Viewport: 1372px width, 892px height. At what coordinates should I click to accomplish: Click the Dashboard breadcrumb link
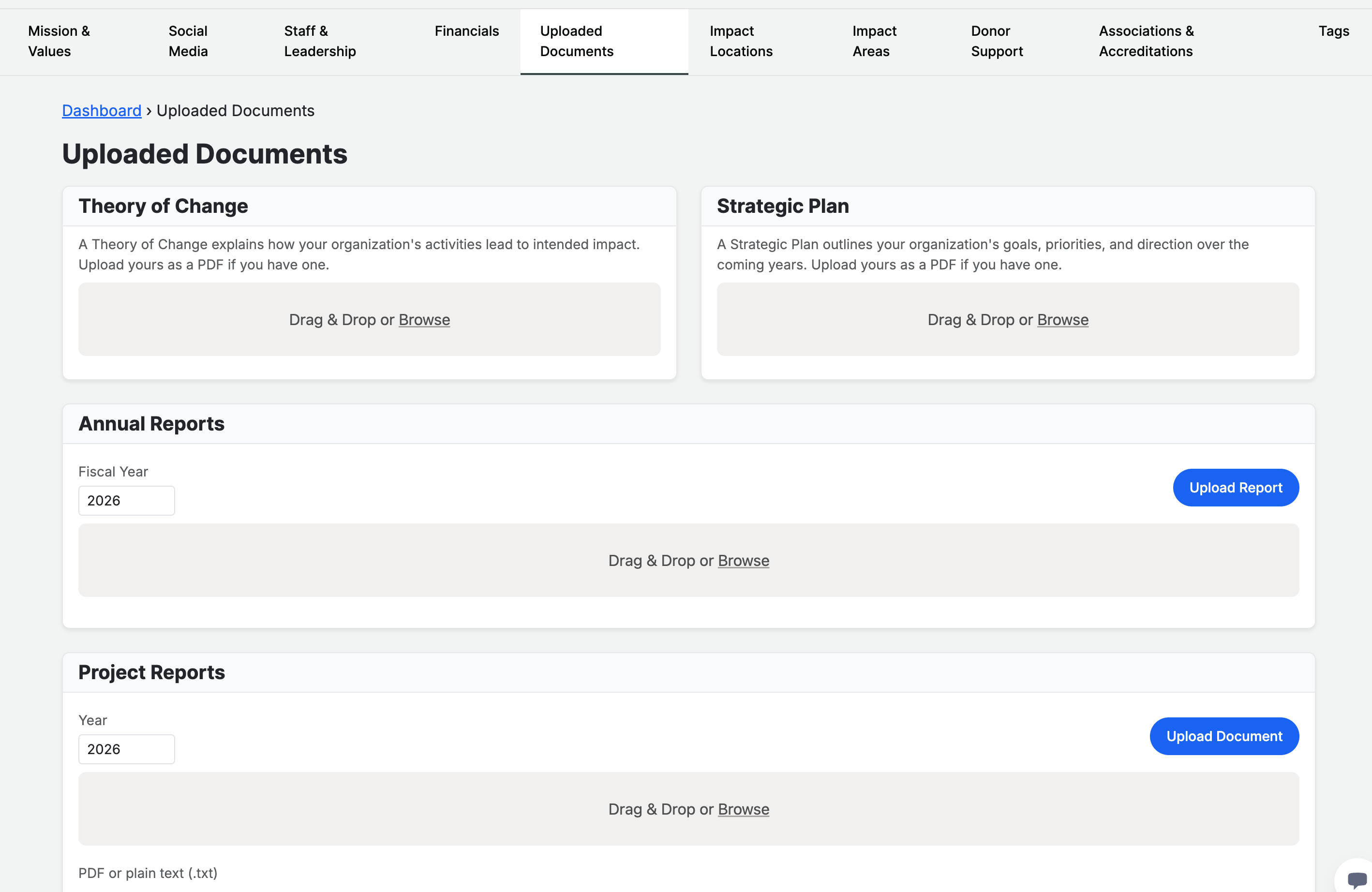(x=102, y=111)
